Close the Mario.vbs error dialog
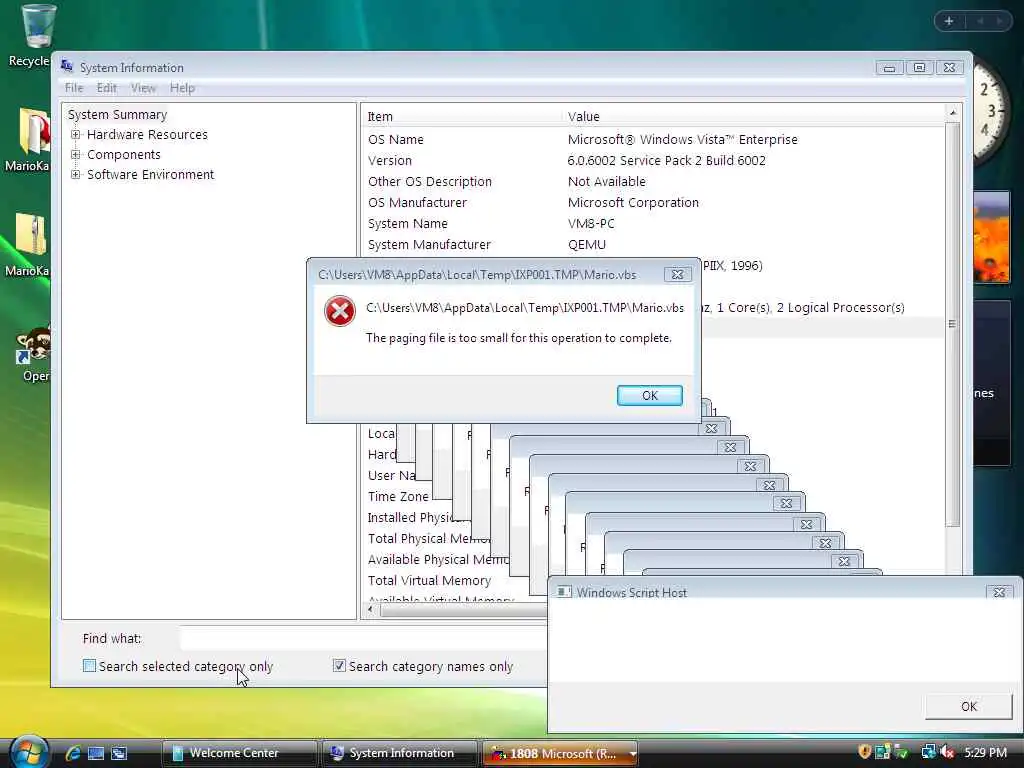The image size is (1024, 768). click(677, 274)
